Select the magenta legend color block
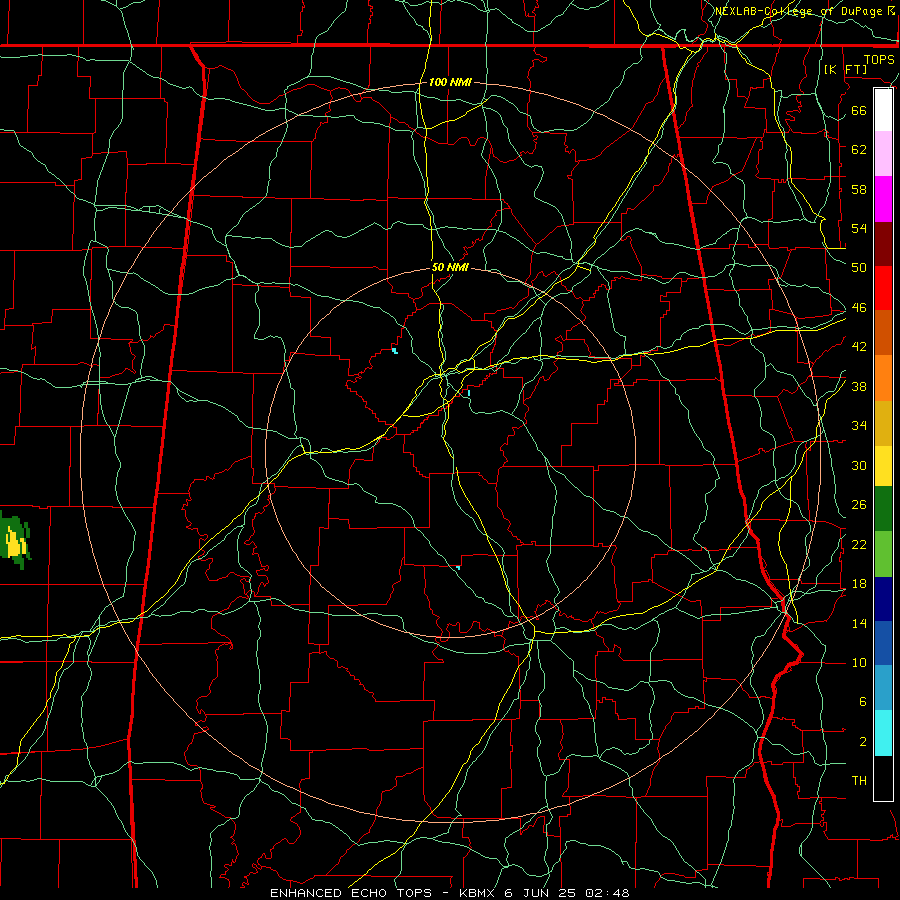 [x=883, y=199]
